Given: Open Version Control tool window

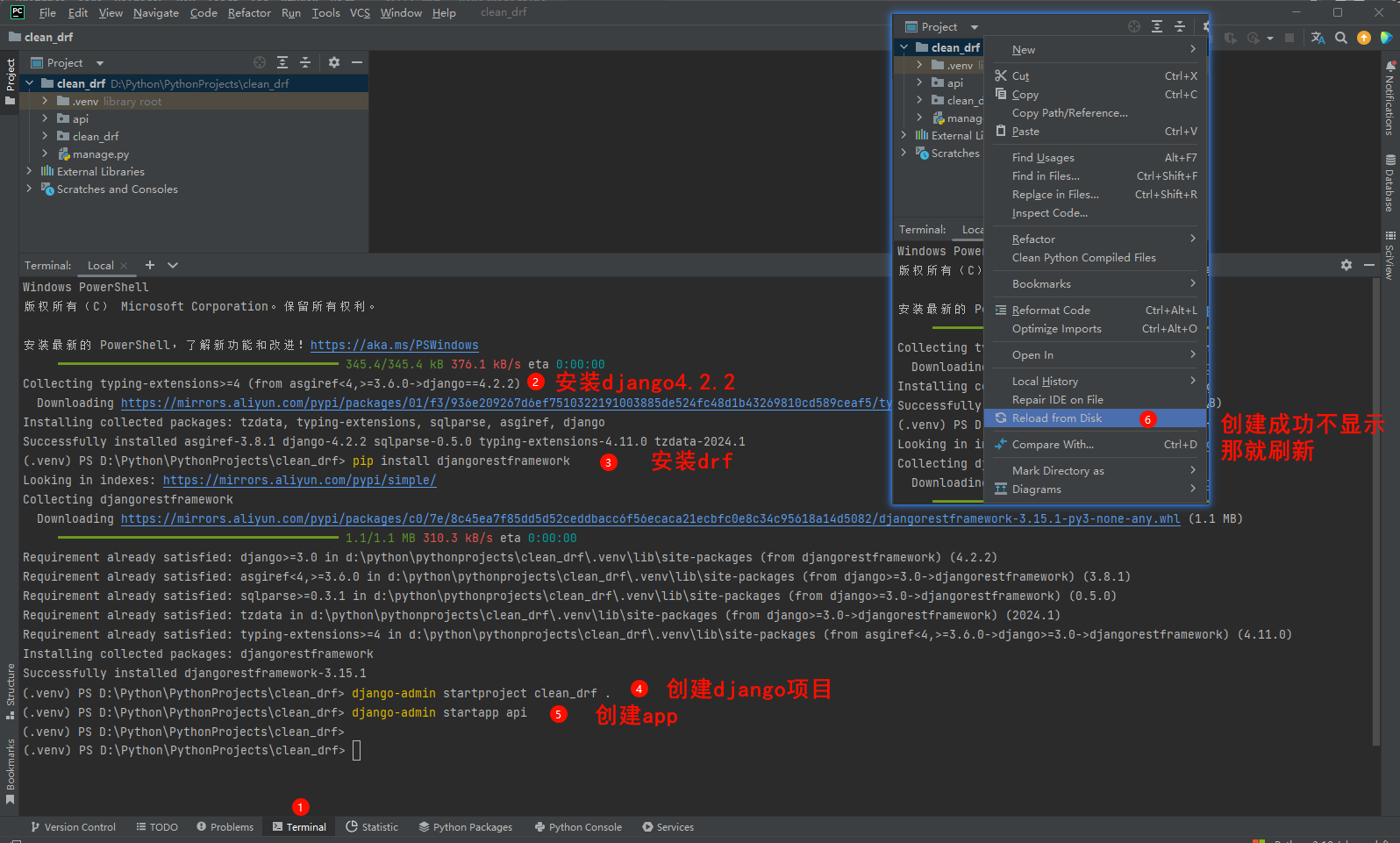Looking at the screenshot, I should tap(73, 827).
